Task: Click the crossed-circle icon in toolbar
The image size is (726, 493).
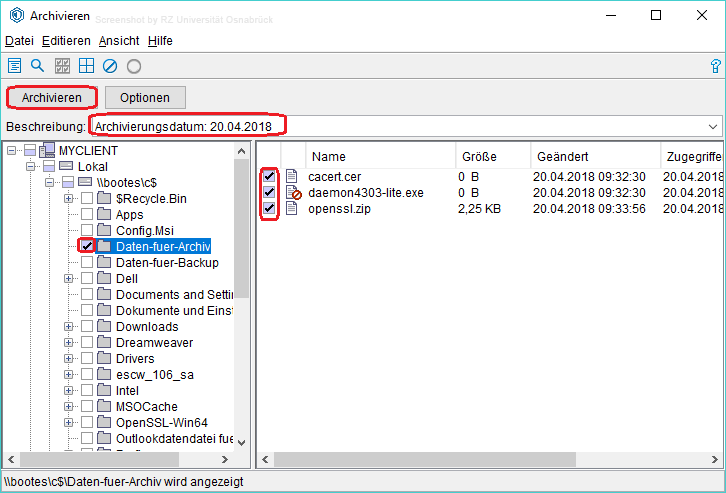Action: pyautogui.click(x=110, y=66)
